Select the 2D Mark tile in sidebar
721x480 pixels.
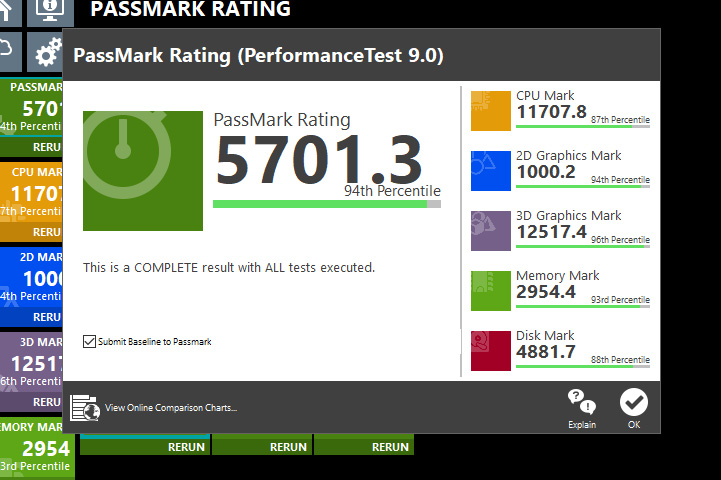click(31, 277)
